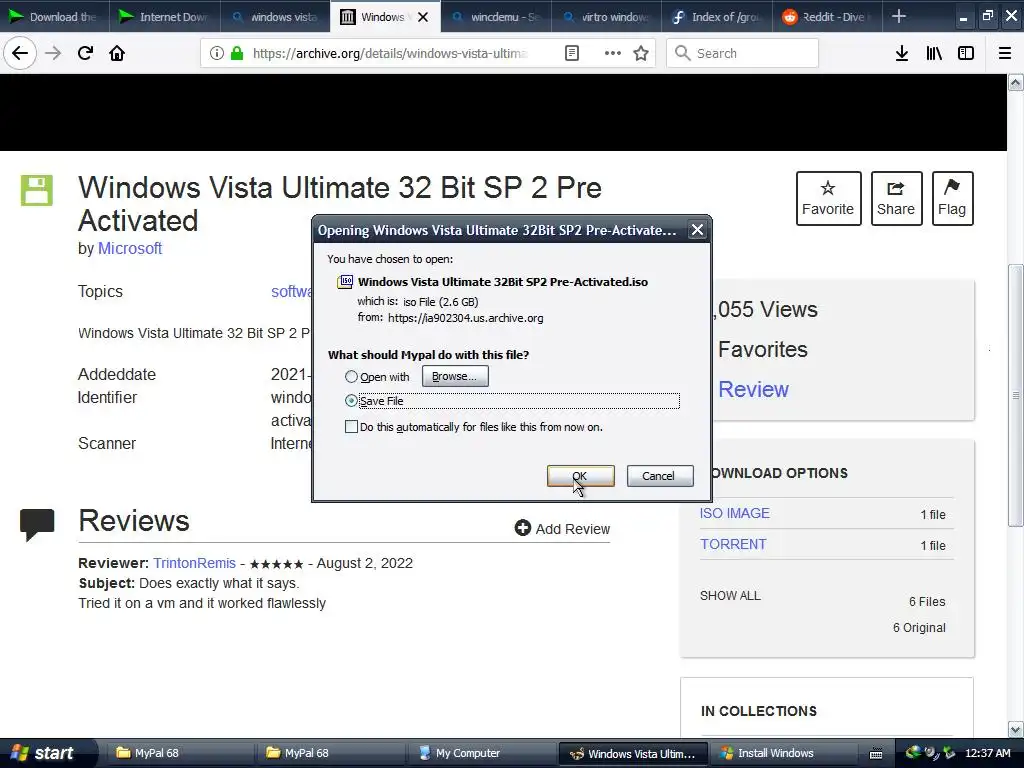Click the scrollbar down arrow
This screenshot has width=1024, height=768.
[x=1016, y=729]
